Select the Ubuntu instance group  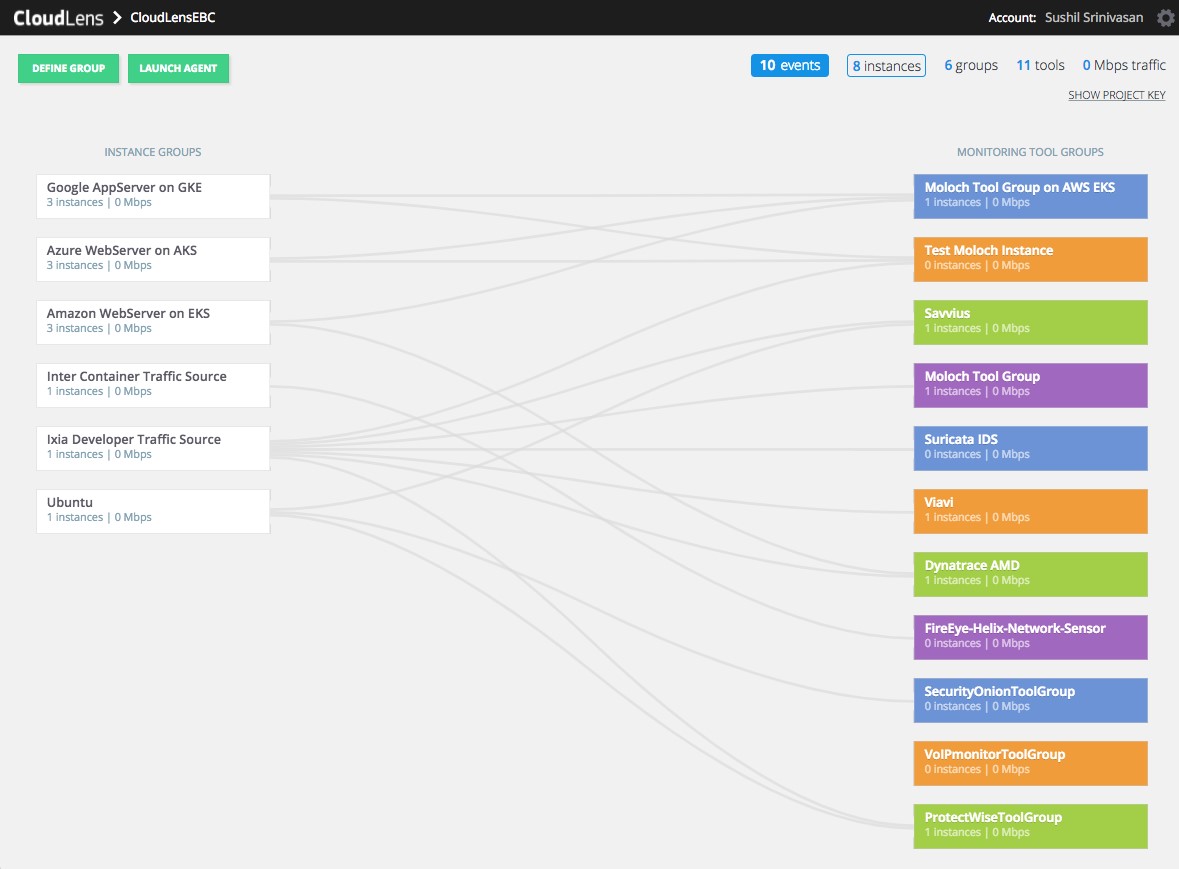[152, 510]
